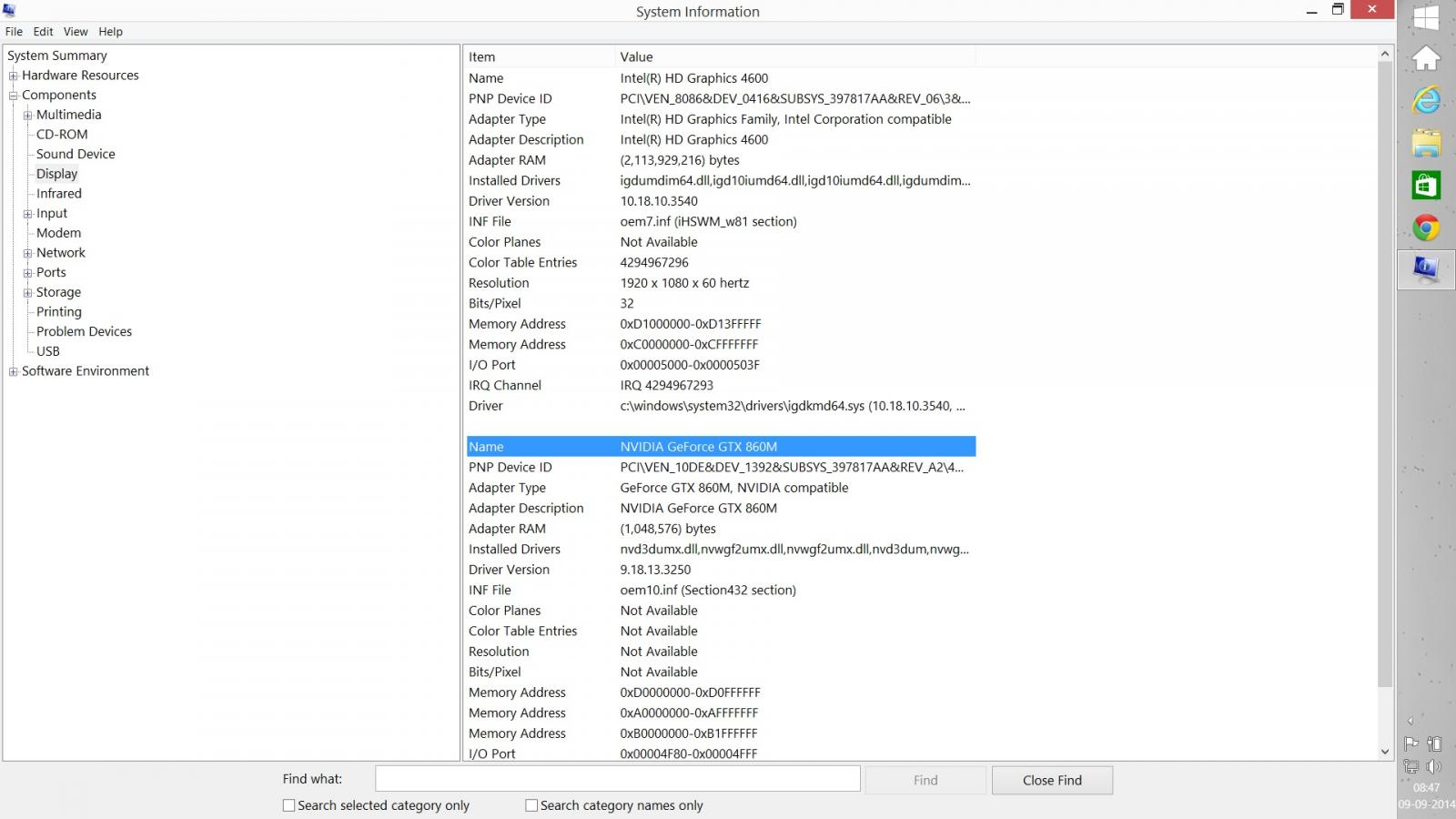Enable Search selected category only checkbox
Viewport: 1456px width, 819px height.
pos(289,805)
